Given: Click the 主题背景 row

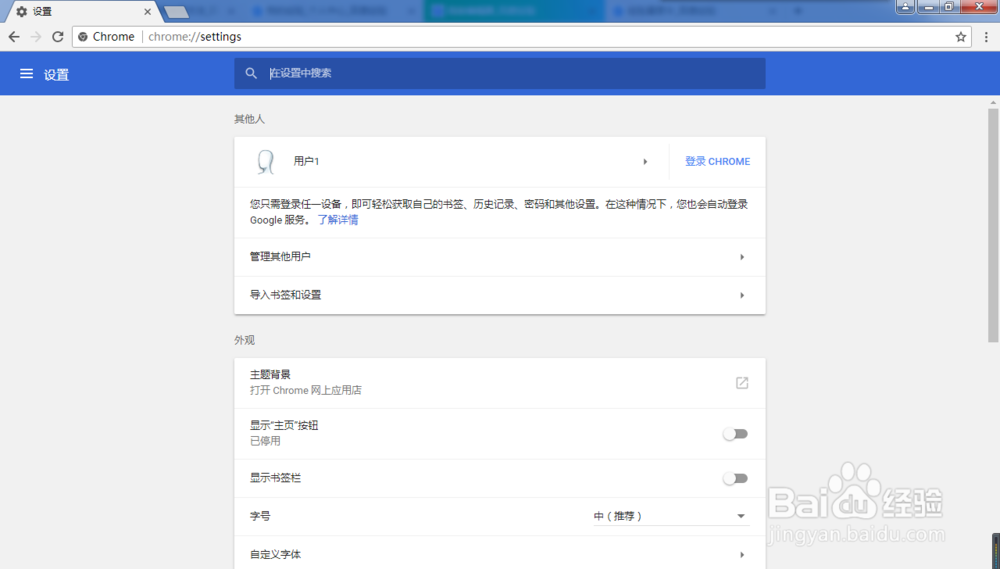Looking at the screenshot, I should [x=499, y=383].
